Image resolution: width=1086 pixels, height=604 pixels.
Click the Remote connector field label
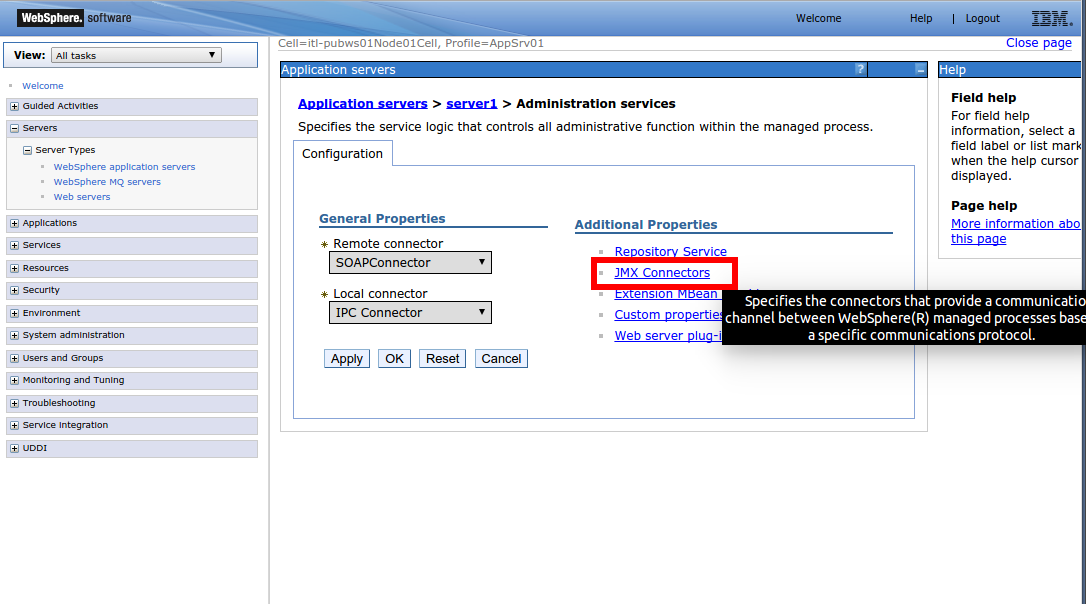pyautogui.click(x=388, y=244)
